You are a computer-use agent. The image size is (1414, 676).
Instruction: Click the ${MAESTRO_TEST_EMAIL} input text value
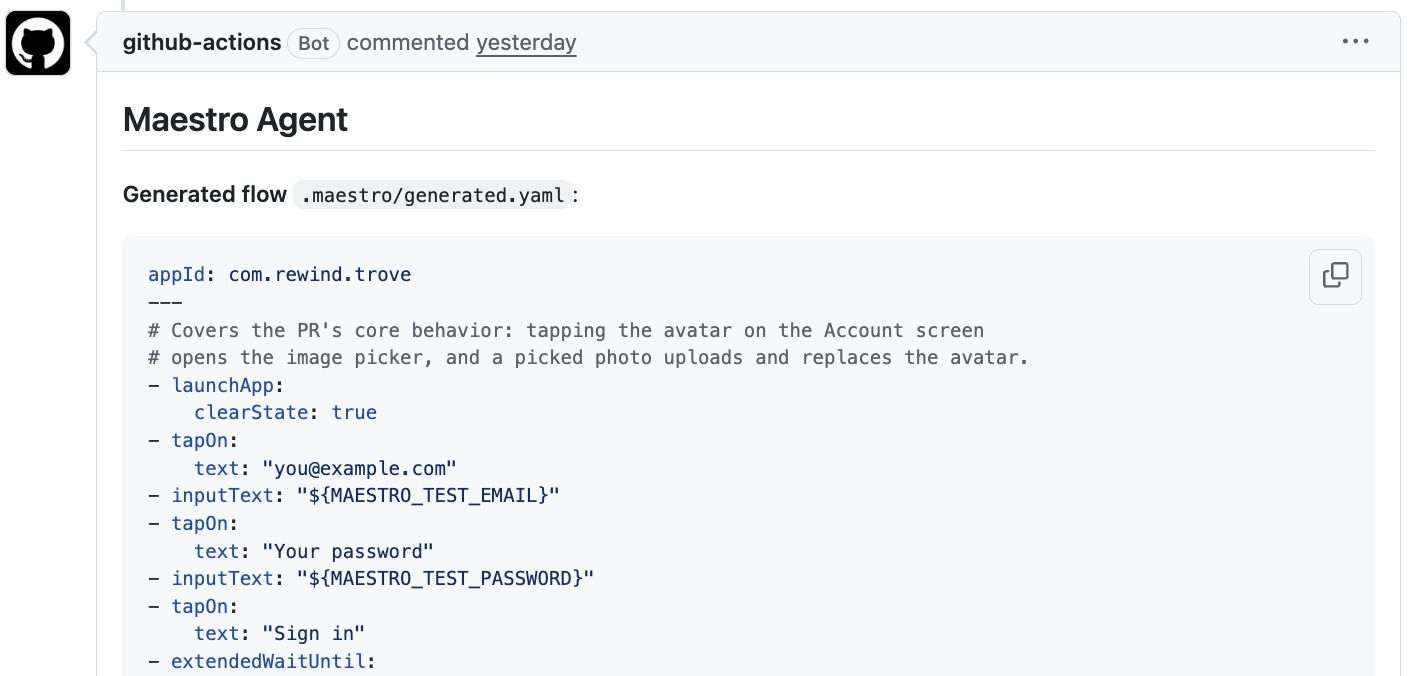tap(428, 496)
